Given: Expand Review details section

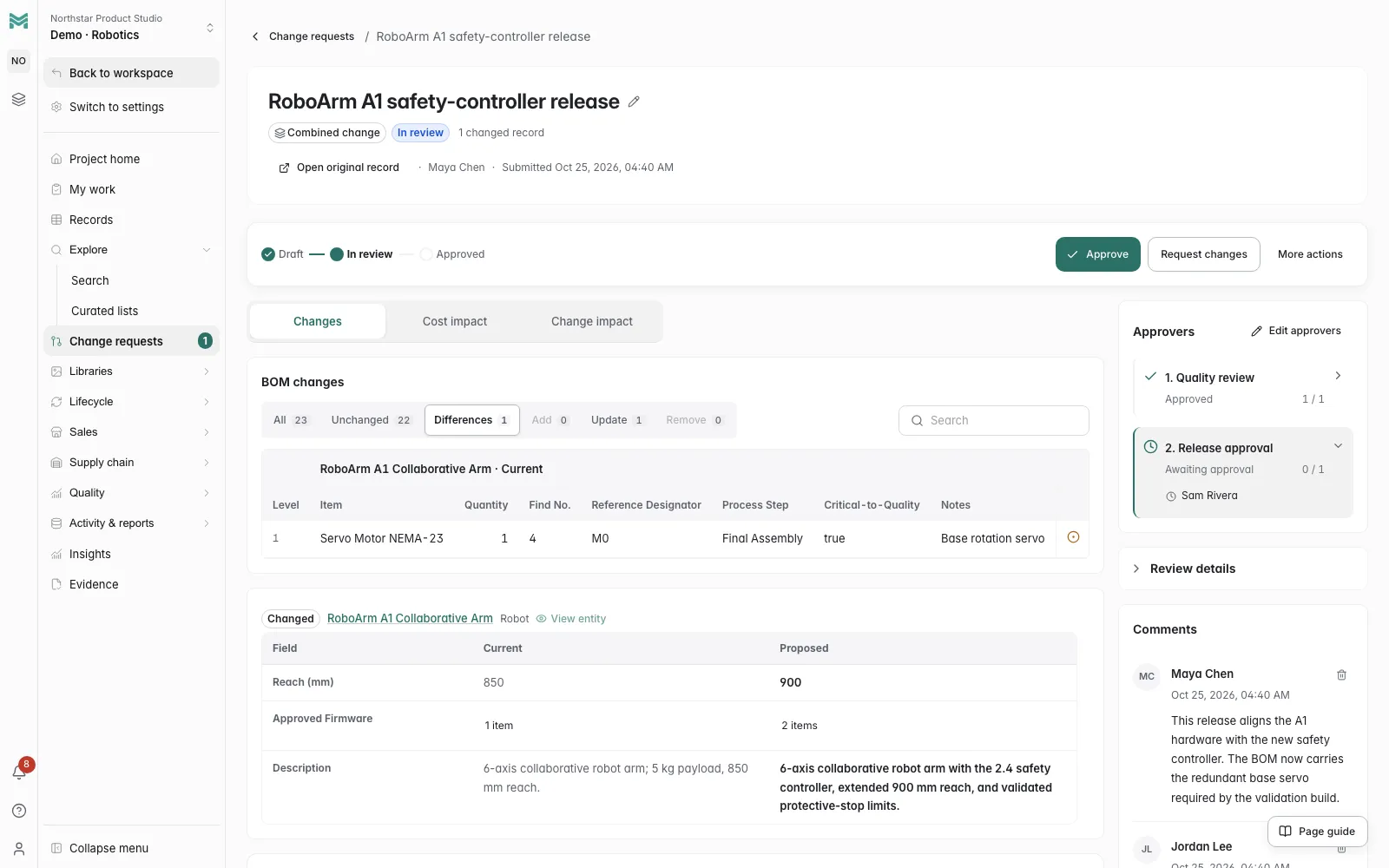Looking at the screenshot, I should click(x=1243, y=569).
